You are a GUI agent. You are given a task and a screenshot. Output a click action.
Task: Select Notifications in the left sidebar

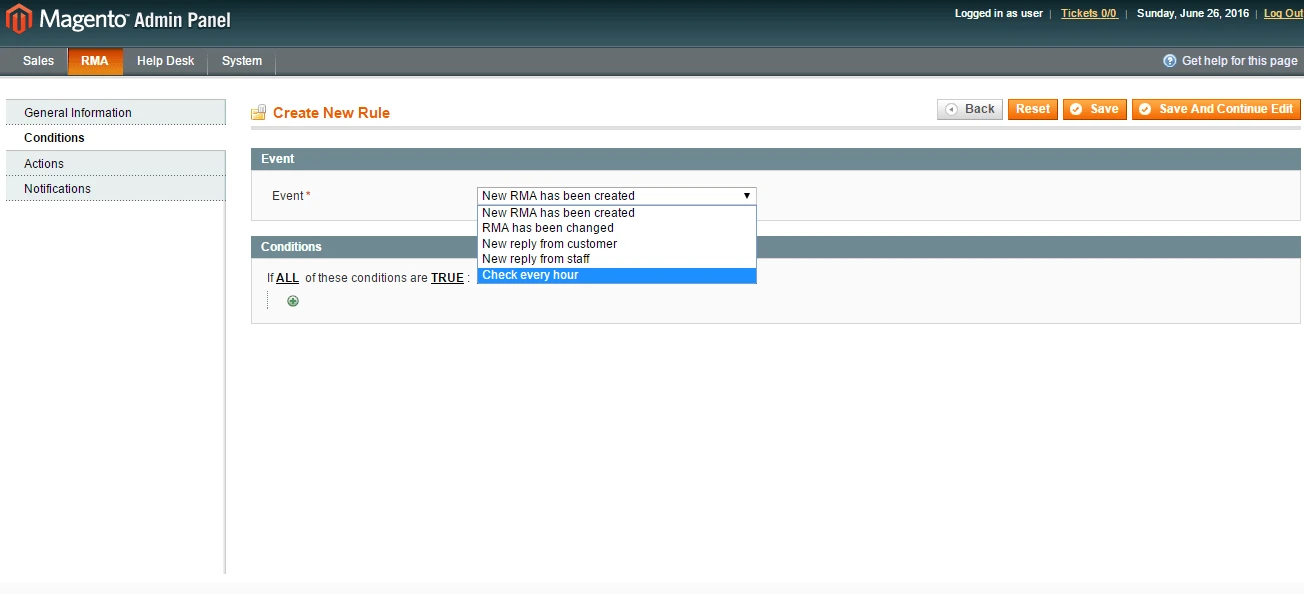(x=57, y=188)
